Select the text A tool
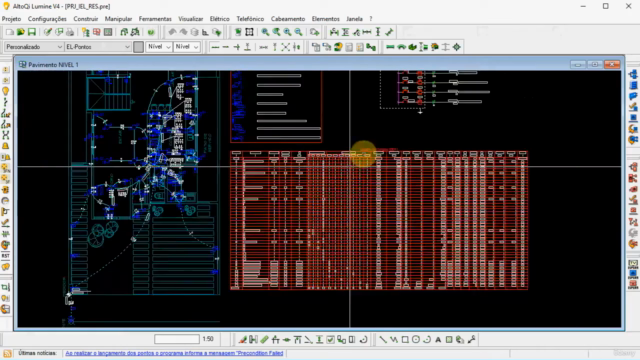 coord(438,340)
